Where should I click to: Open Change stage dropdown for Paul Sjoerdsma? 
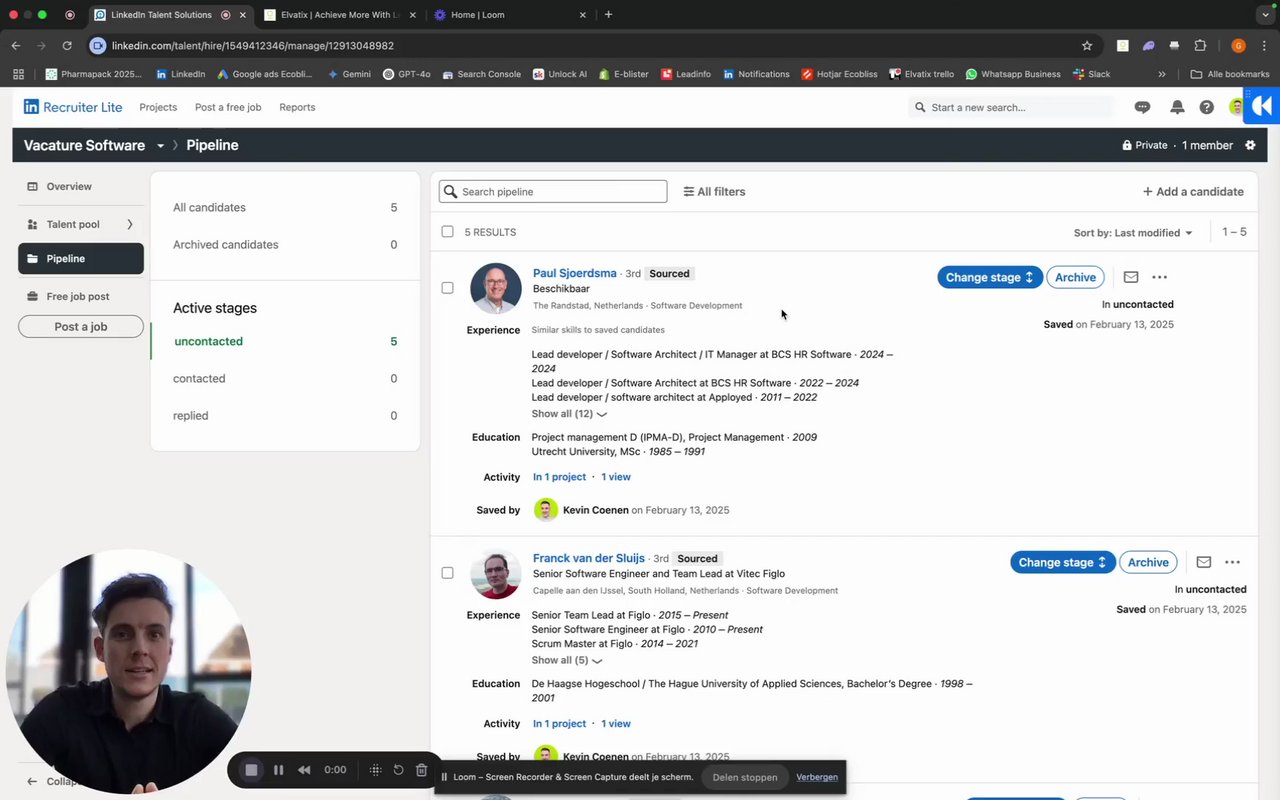pos(989,277)
